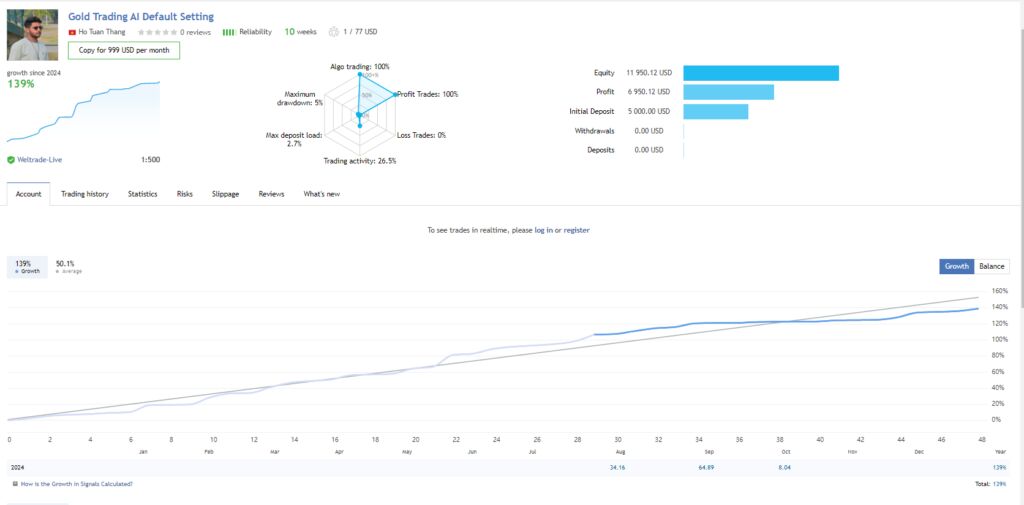Click the Vietnam flag icon beside Ho Tuan Thang
1024x505 pixels.
[72, 32]
